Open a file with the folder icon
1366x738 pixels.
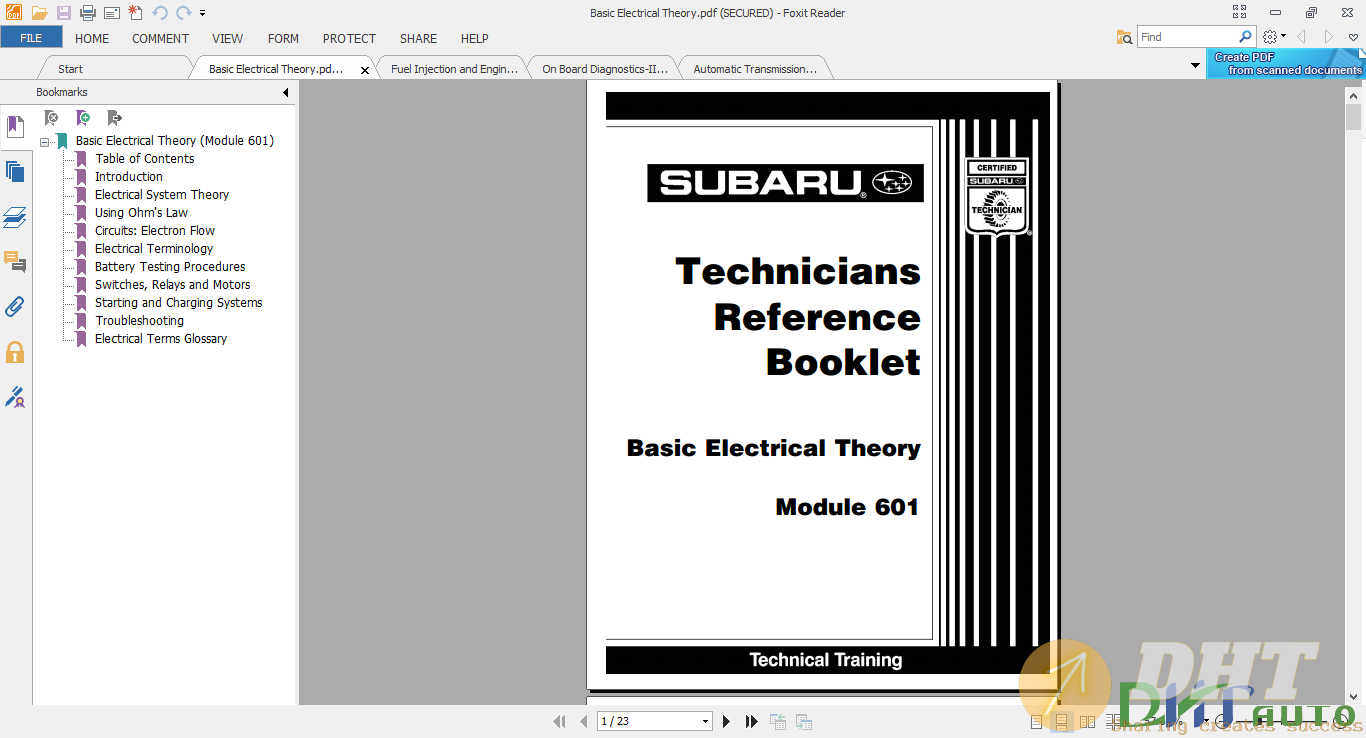[x=39, y=13]
